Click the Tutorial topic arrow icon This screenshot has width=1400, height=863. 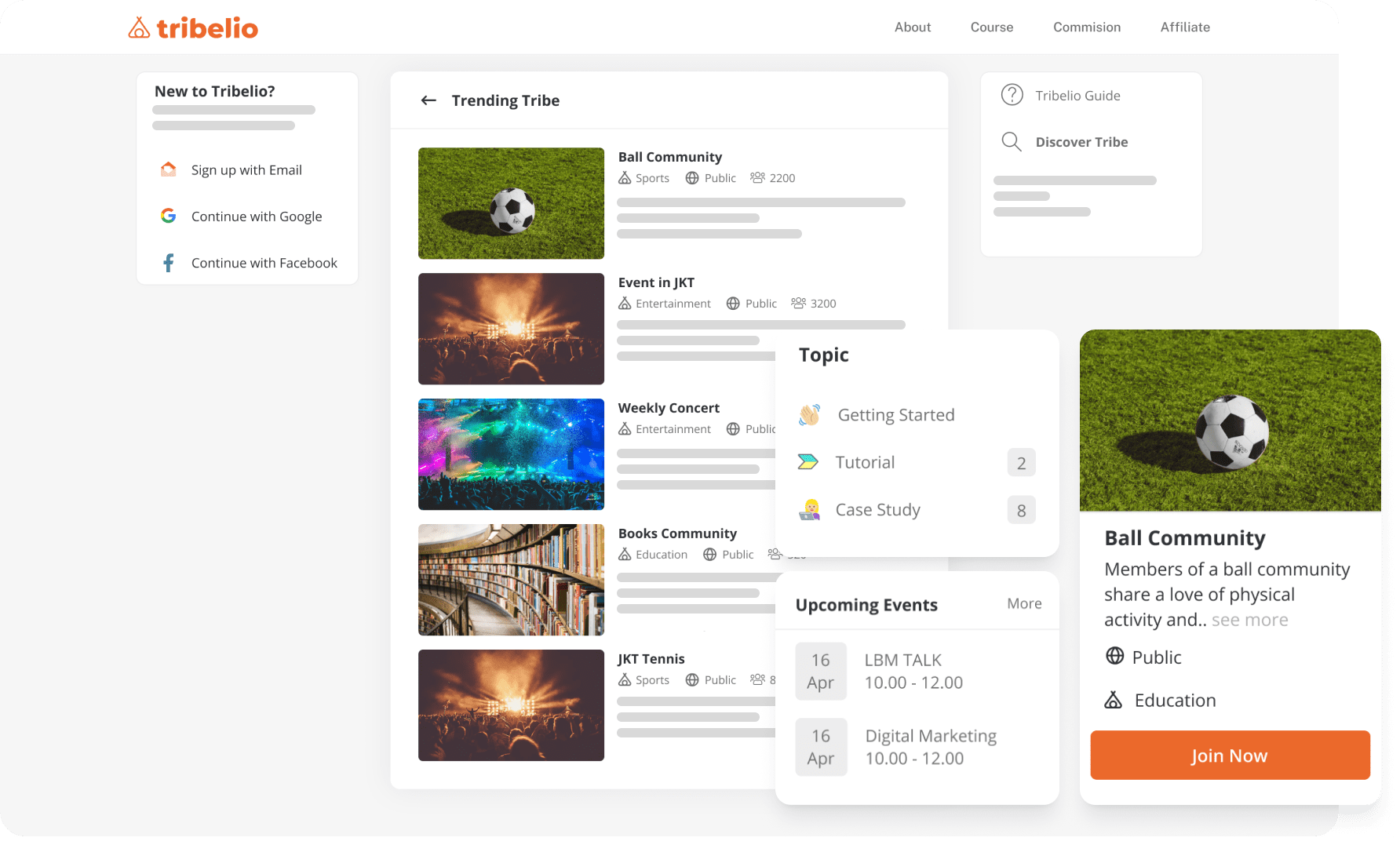808,462
